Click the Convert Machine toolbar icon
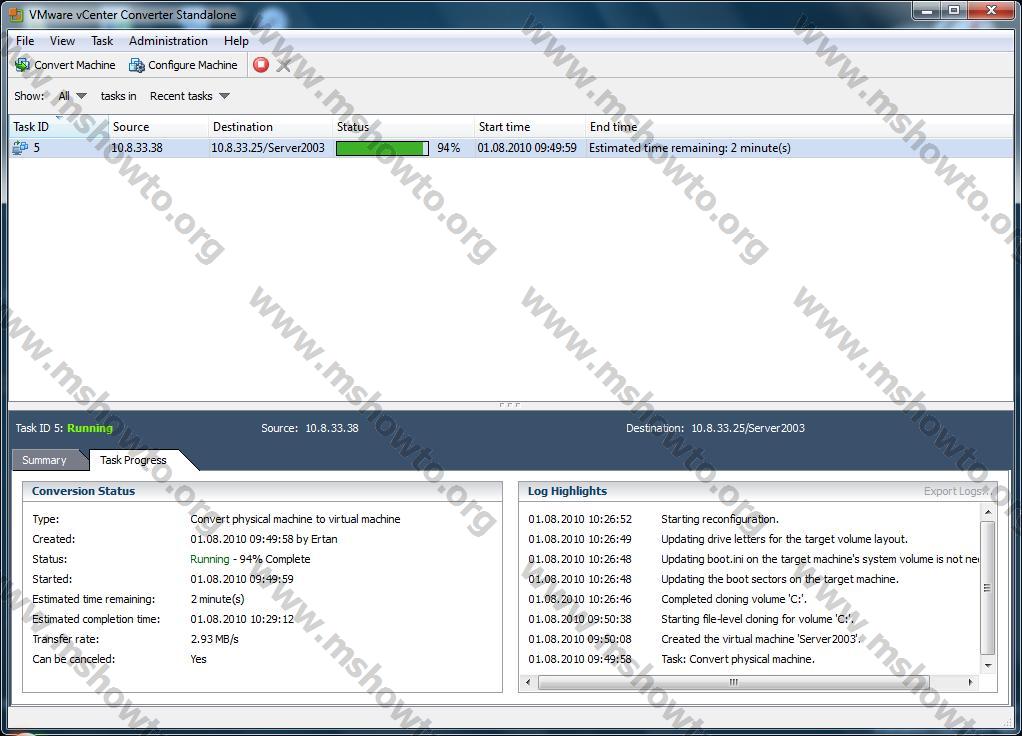Viewport: 1022px width, 736px height. (23, 65)
